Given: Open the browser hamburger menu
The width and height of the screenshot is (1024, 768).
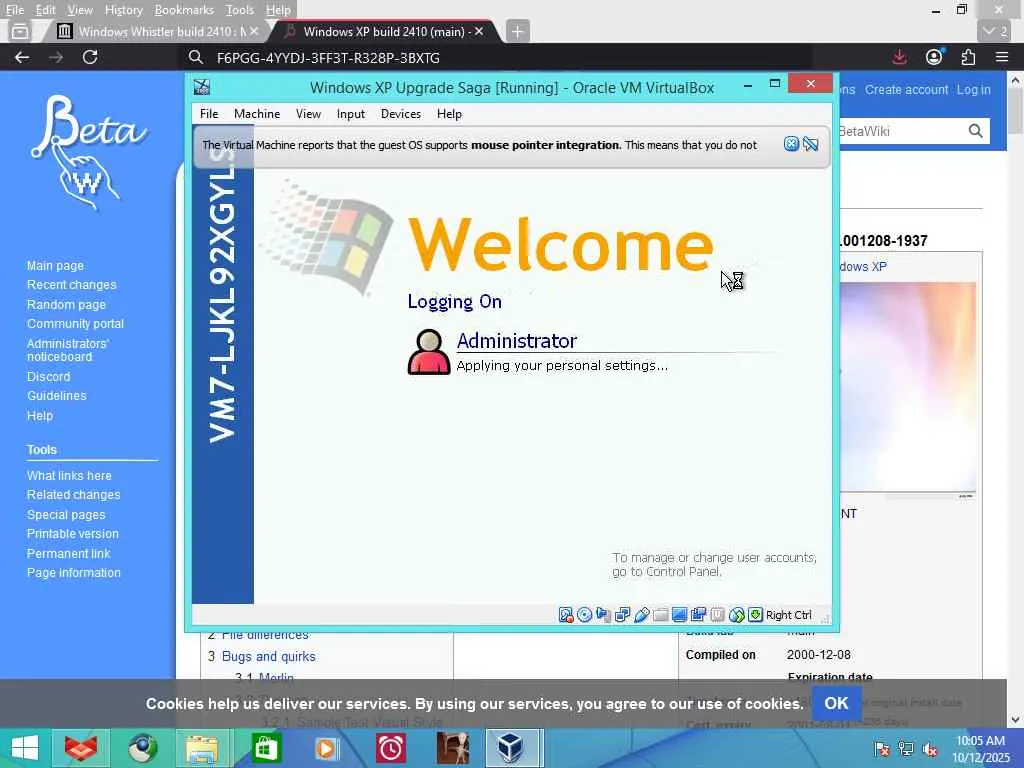Looking at the screenshot, I should click(x=1002, y=57).
